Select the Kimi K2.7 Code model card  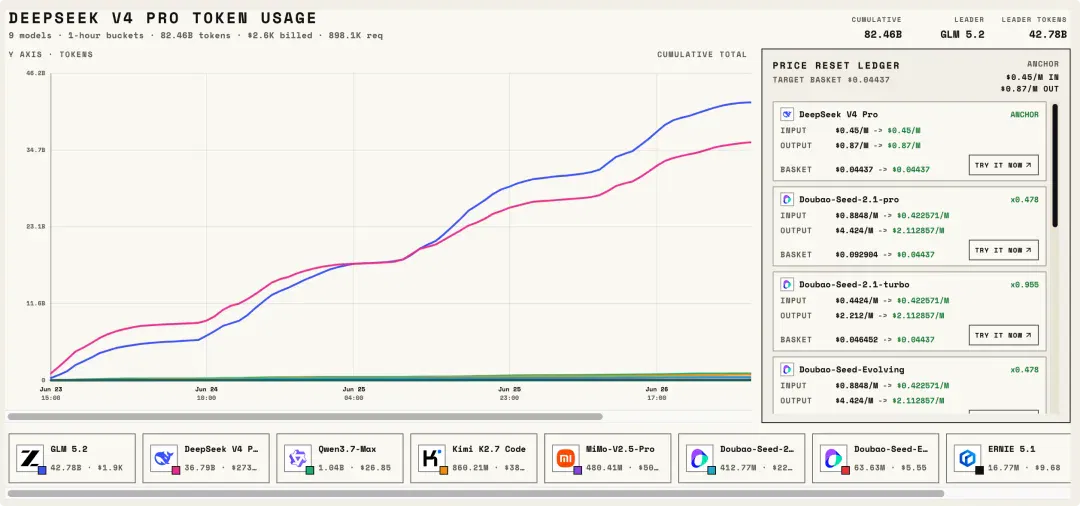[474, 458]
